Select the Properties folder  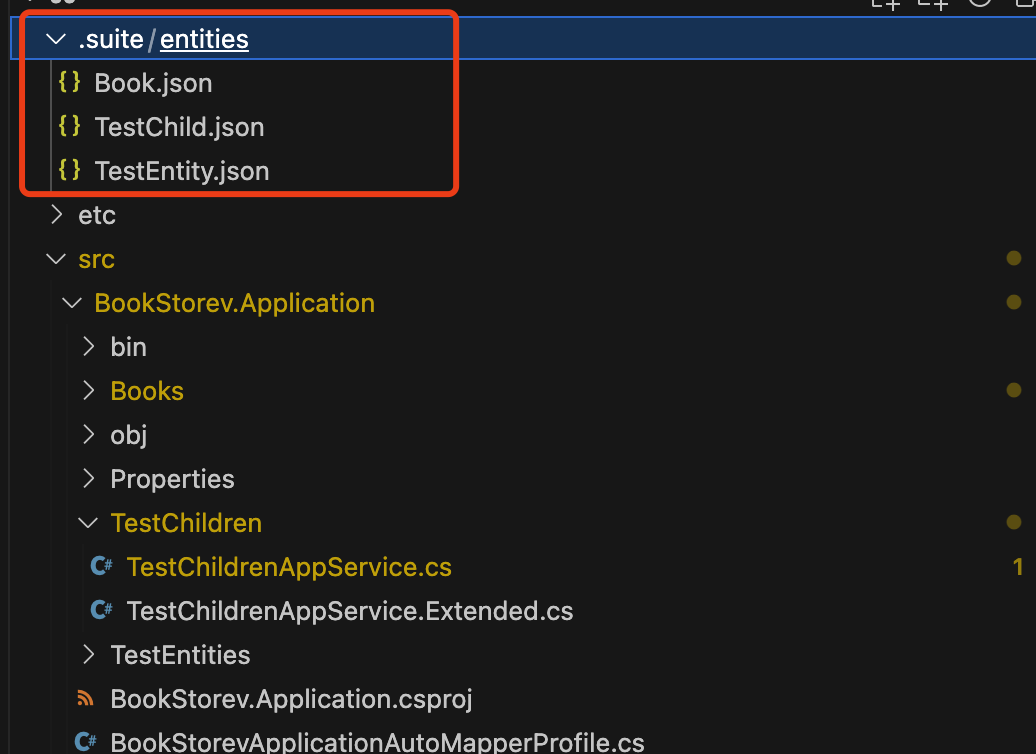tap(172, 479)
